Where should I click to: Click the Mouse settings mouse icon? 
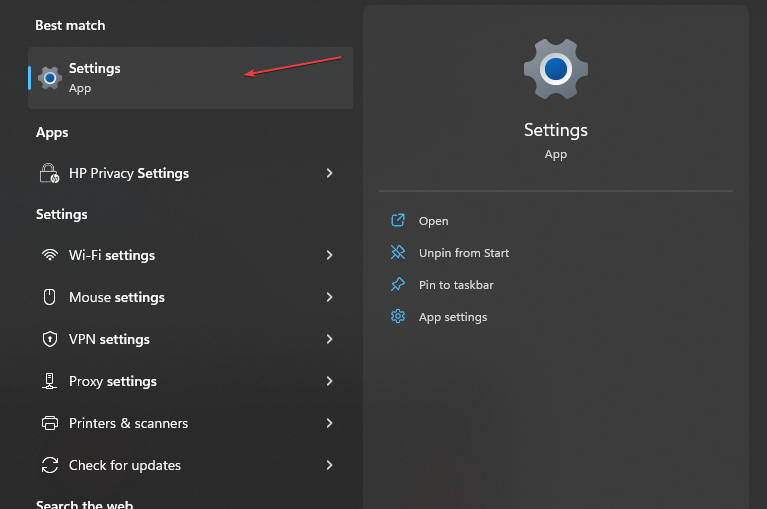click(49, 297)
